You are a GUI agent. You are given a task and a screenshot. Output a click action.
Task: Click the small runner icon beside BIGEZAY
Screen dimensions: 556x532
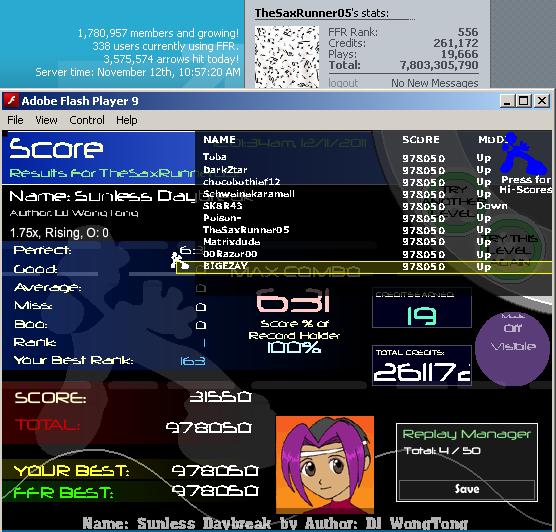click(179, 261)
